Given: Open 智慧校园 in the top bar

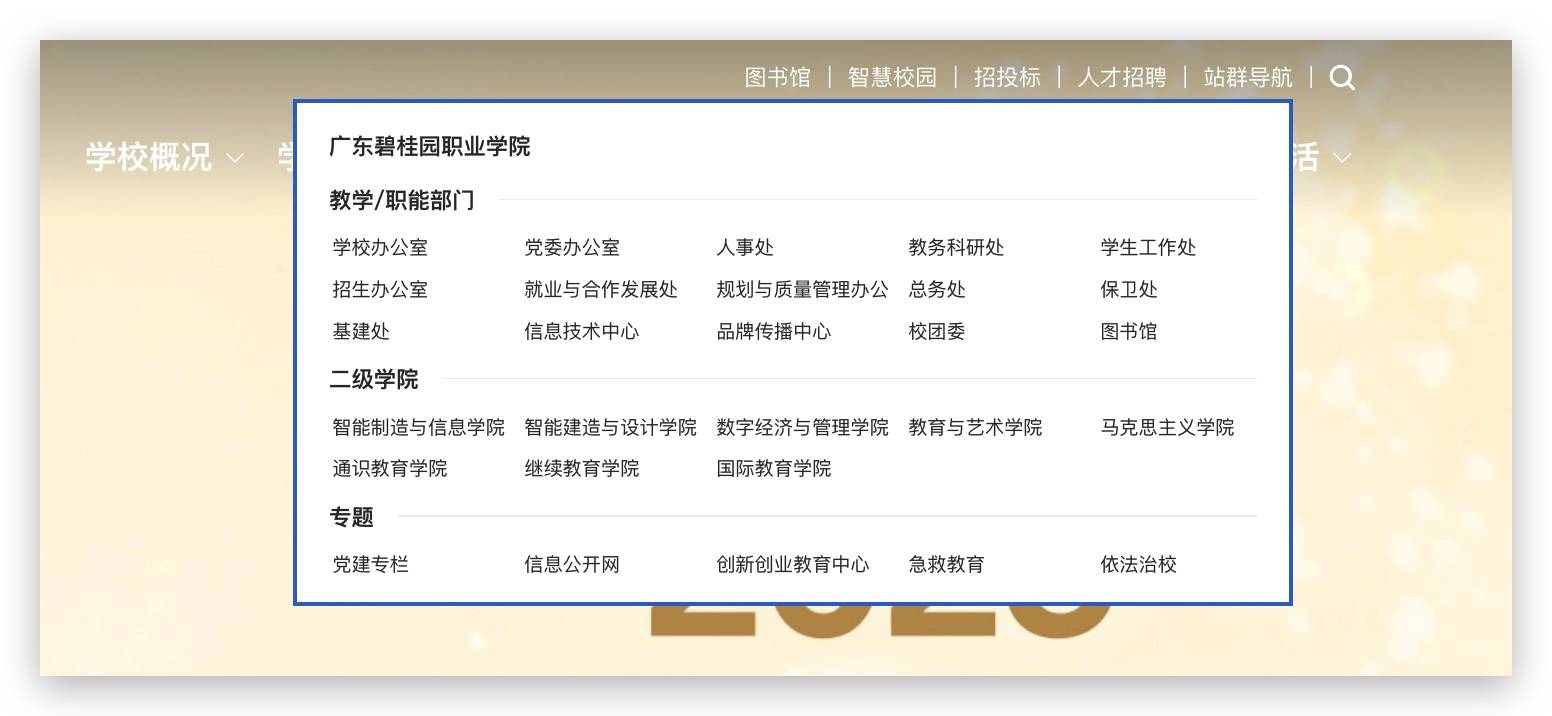Looking at the screenshot, I should click(892, 78).
